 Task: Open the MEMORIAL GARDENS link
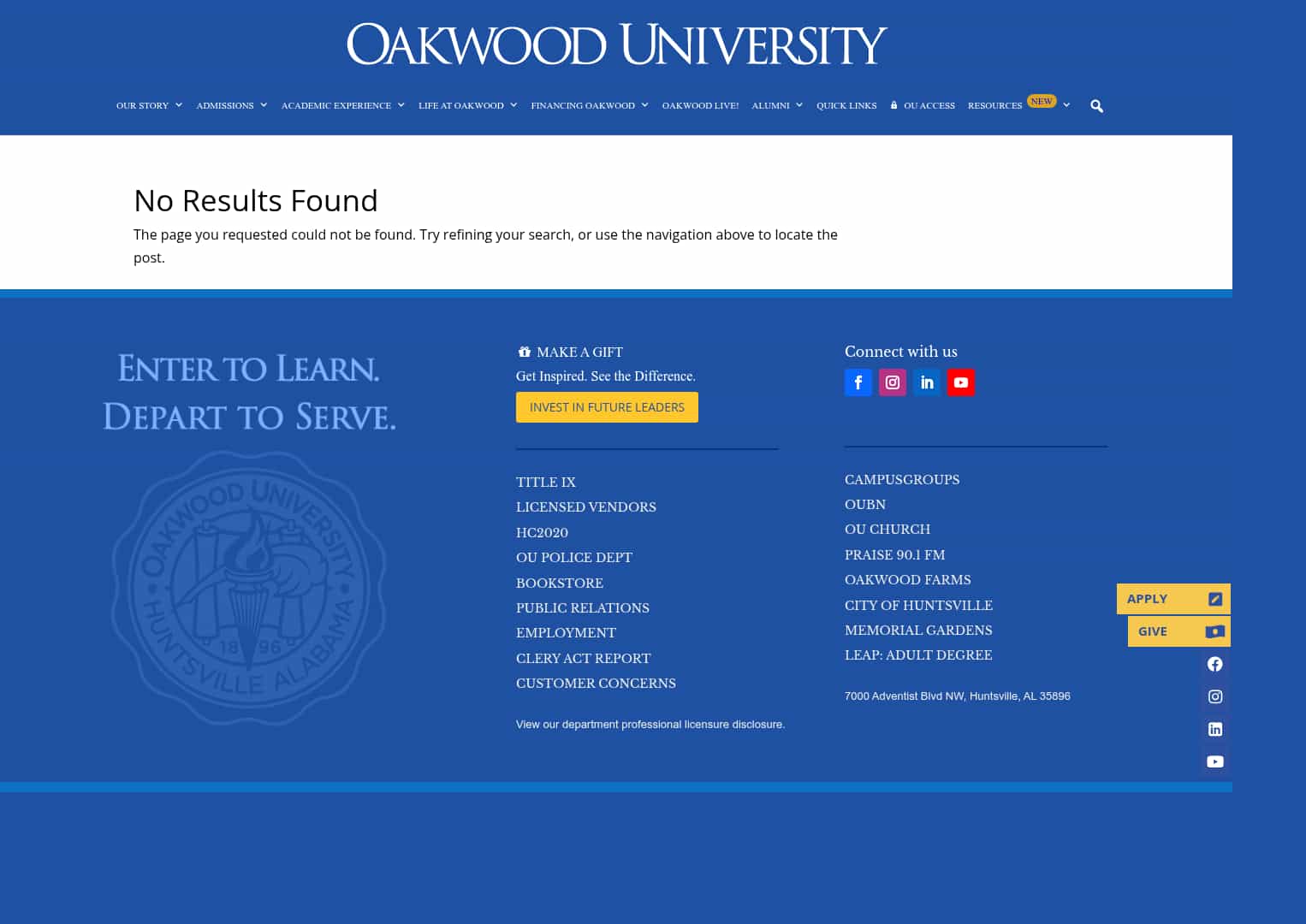(918, 630)
